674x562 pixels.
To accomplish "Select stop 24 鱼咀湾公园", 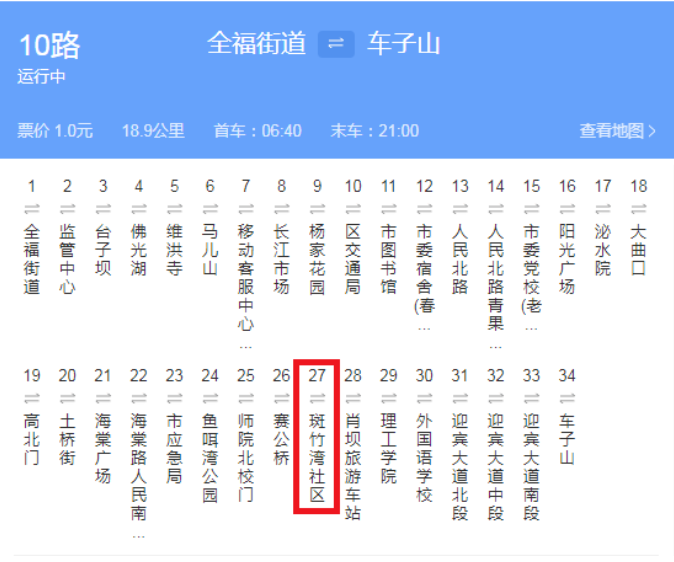I will 210,458.
